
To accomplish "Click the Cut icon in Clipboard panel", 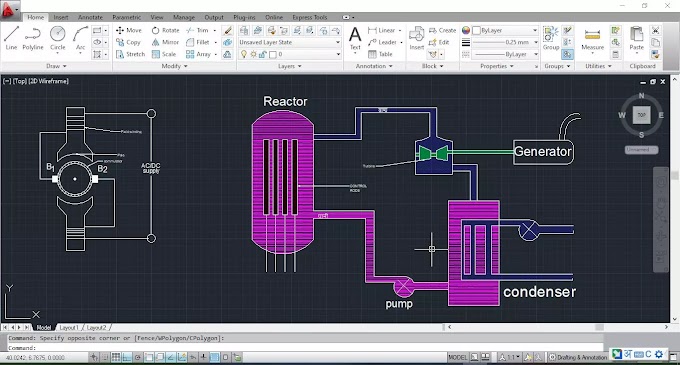I will click(x=655, y=30).
